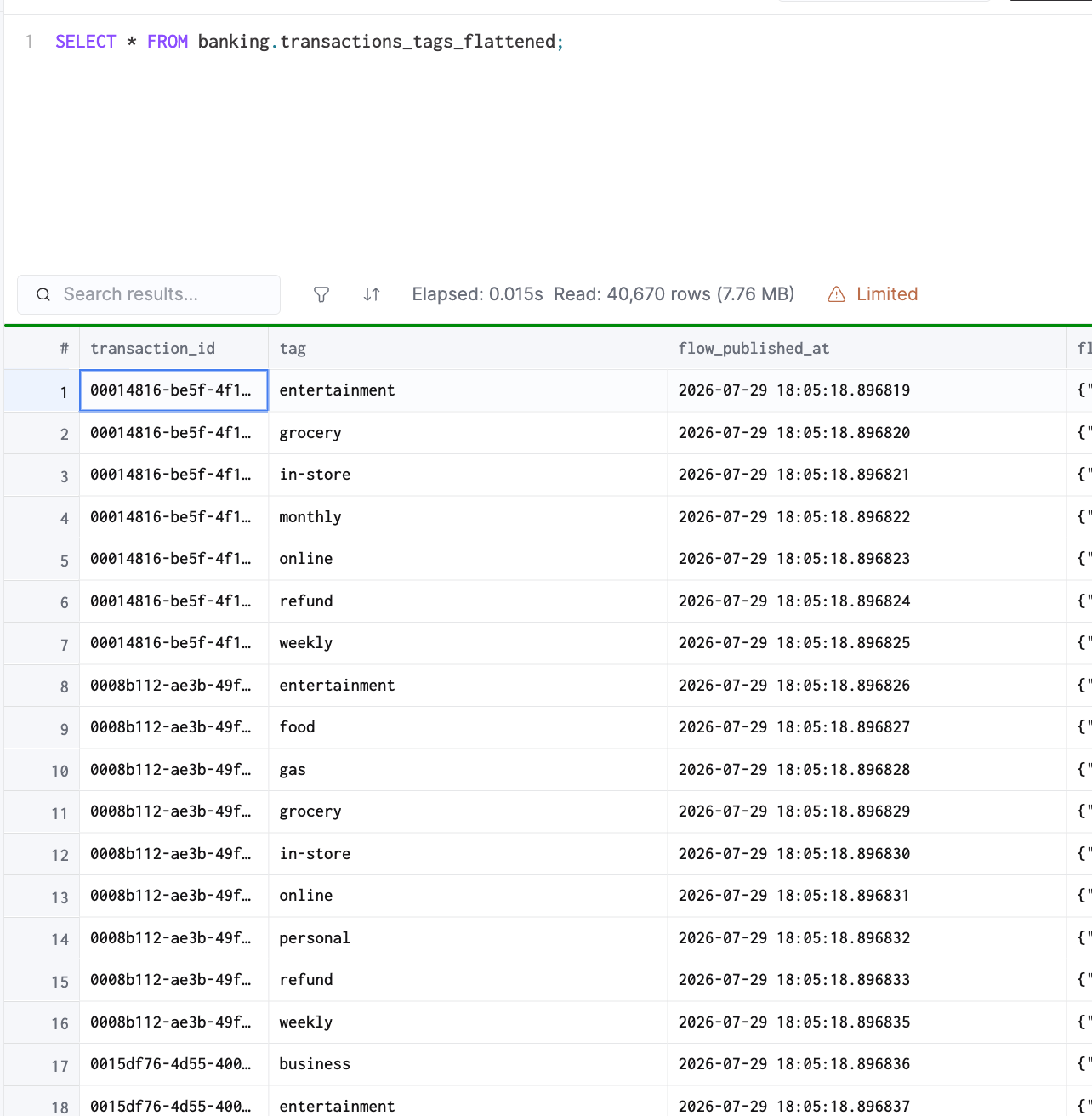Click the Elapsed 0.015s status text

[x=477, y=294]
